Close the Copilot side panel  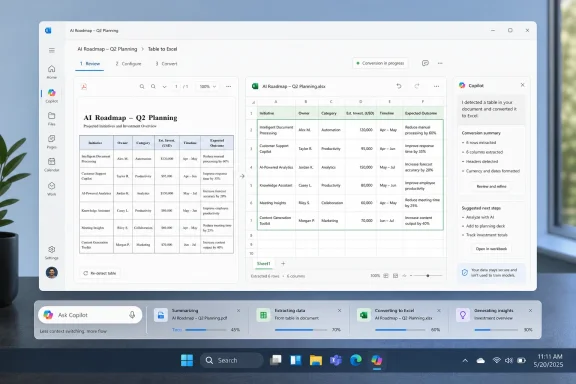point(522,85)
